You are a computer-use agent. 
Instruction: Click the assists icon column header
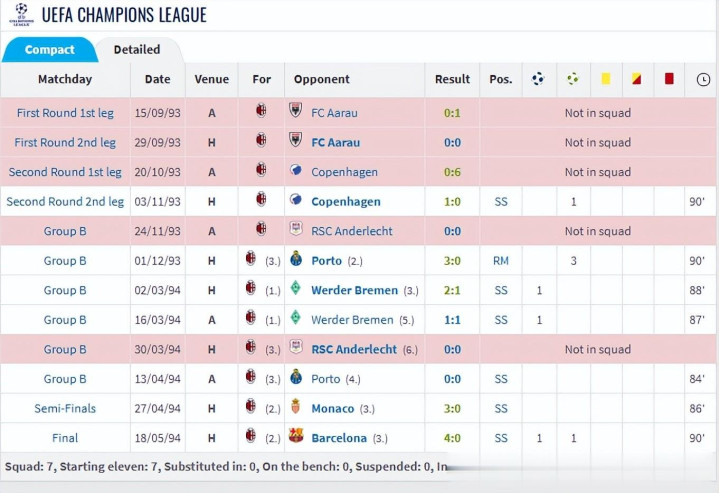click(573, 79)
